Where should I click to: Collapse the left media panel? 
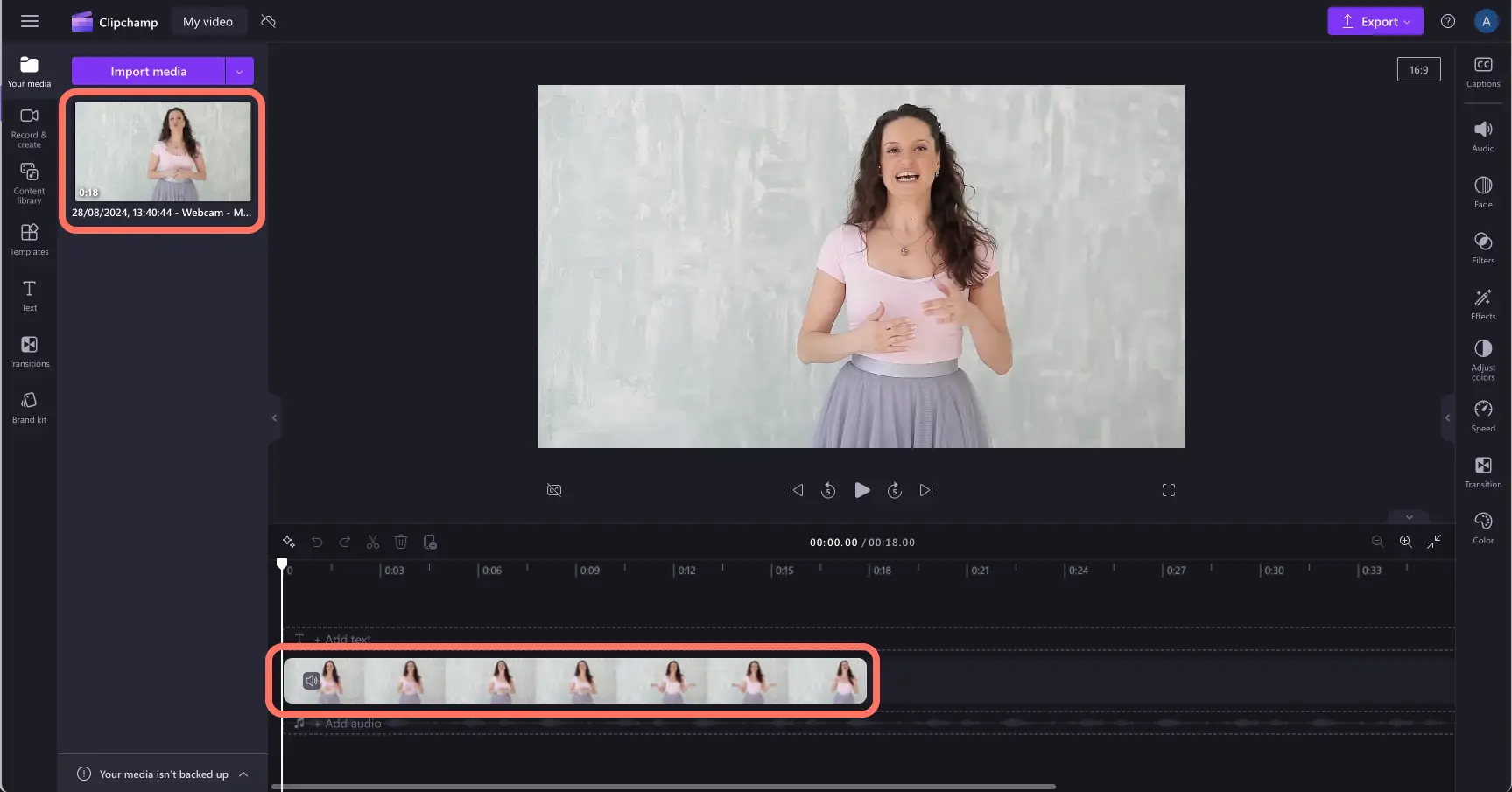[x=274, y=417]
